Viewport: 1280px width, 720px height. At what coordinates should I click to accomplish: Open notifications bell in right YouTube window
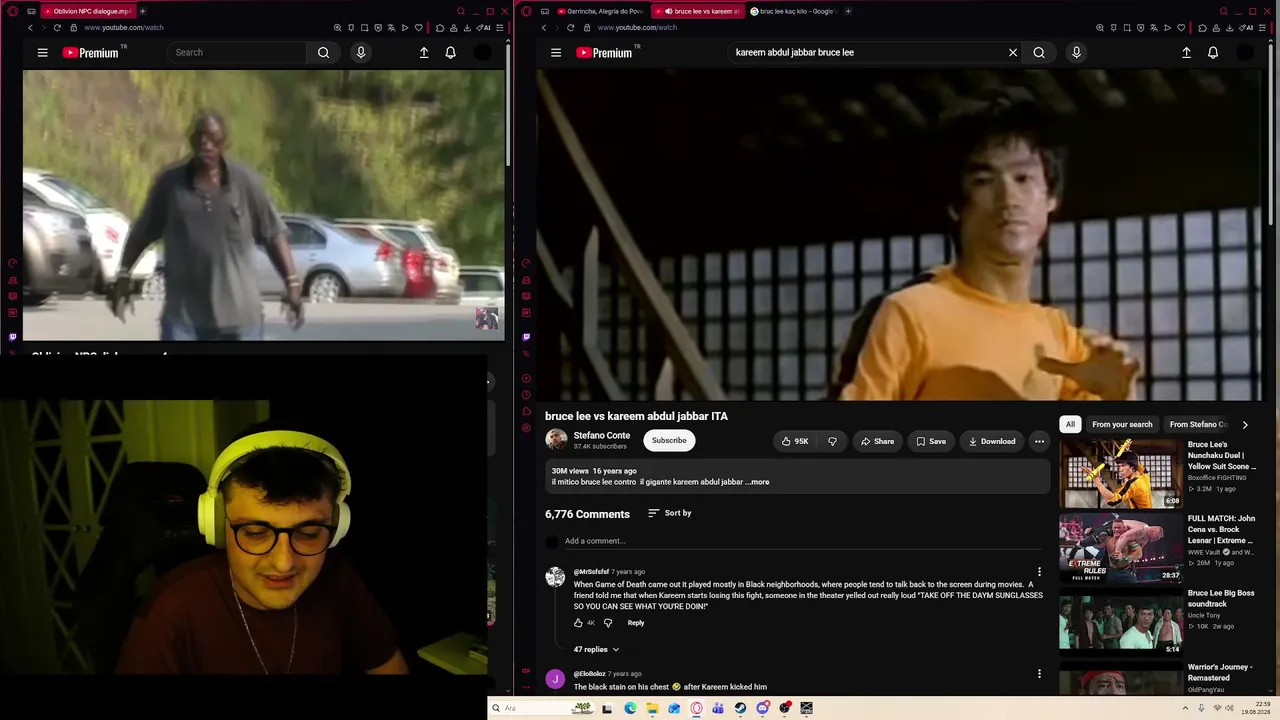1213,53
